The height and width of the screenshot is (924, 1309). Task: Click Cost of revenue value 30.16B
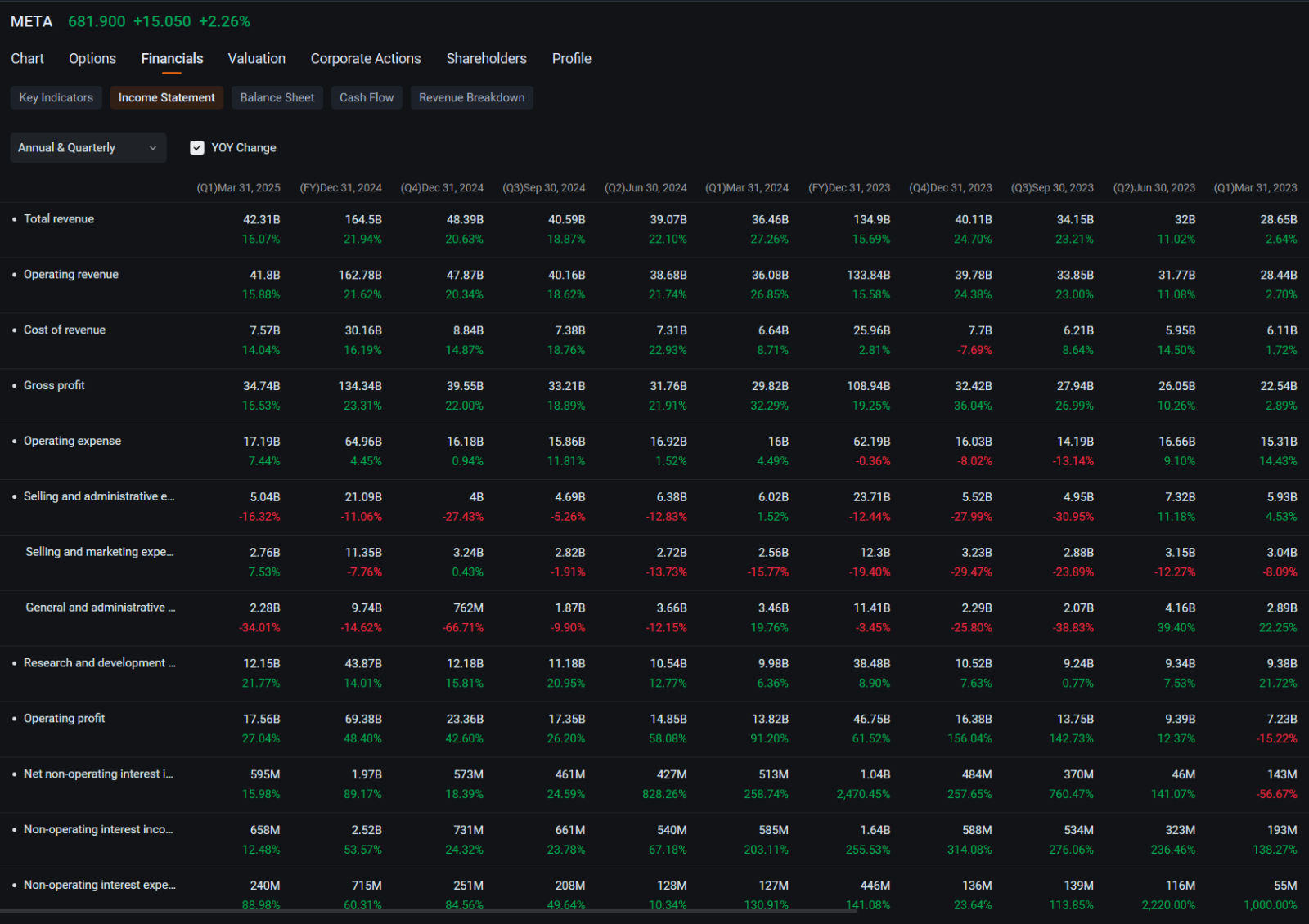click(363, 331)
